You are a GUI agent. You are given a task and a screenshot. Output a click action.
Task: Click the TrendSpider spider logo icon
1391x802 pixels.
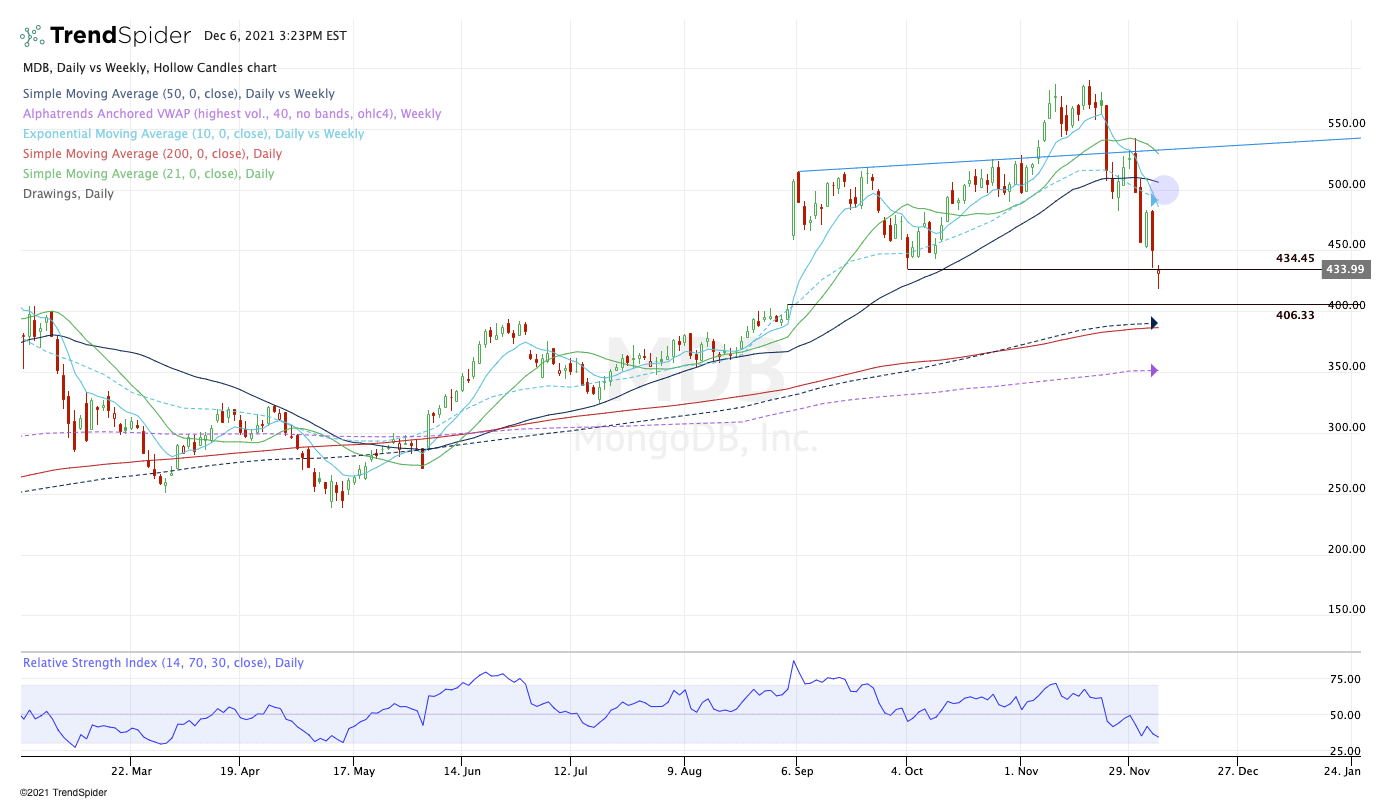(x=32, y=36)
